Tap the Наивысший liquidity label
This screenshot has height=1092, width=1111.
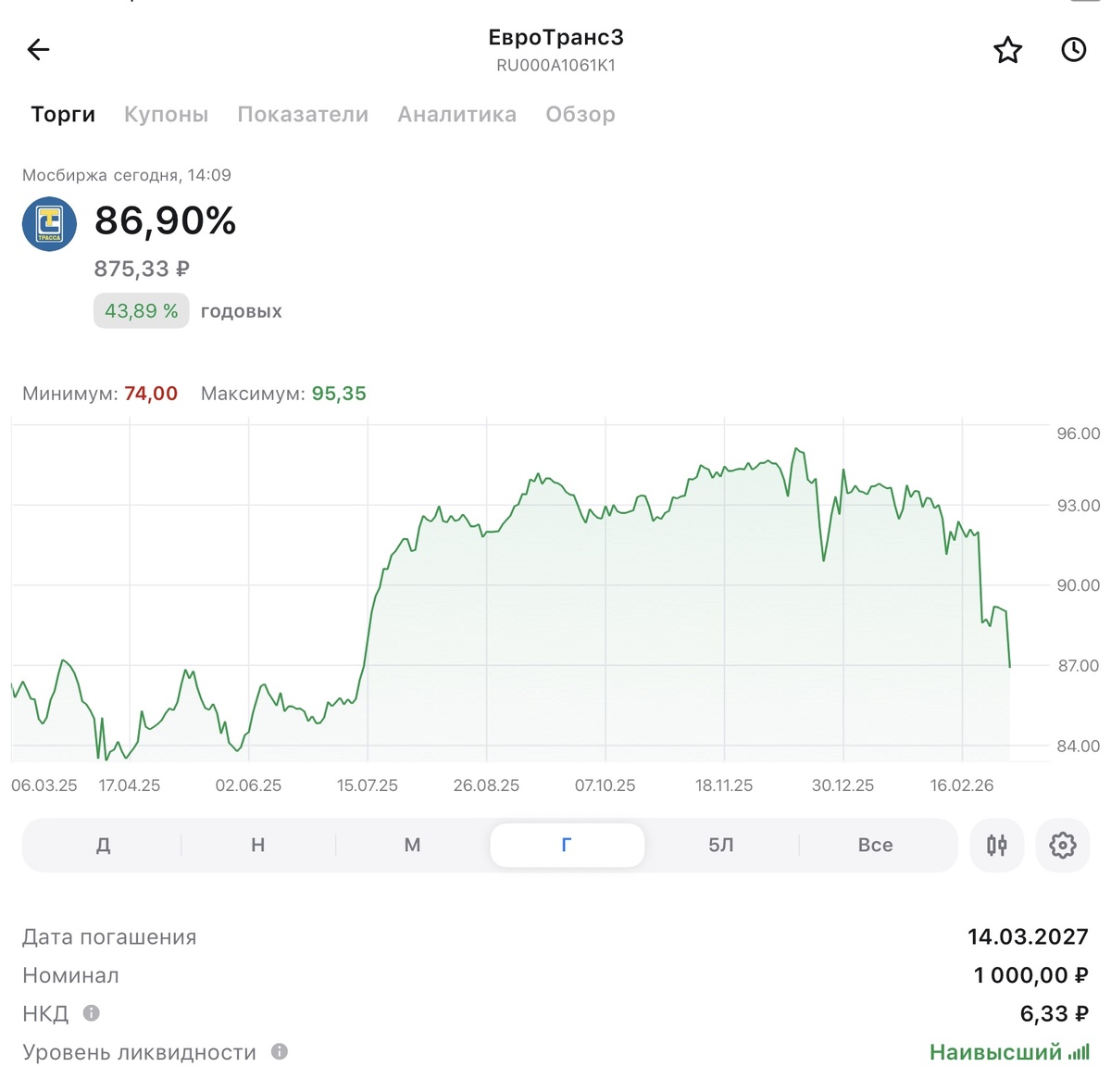click(x=995, y=1052)
